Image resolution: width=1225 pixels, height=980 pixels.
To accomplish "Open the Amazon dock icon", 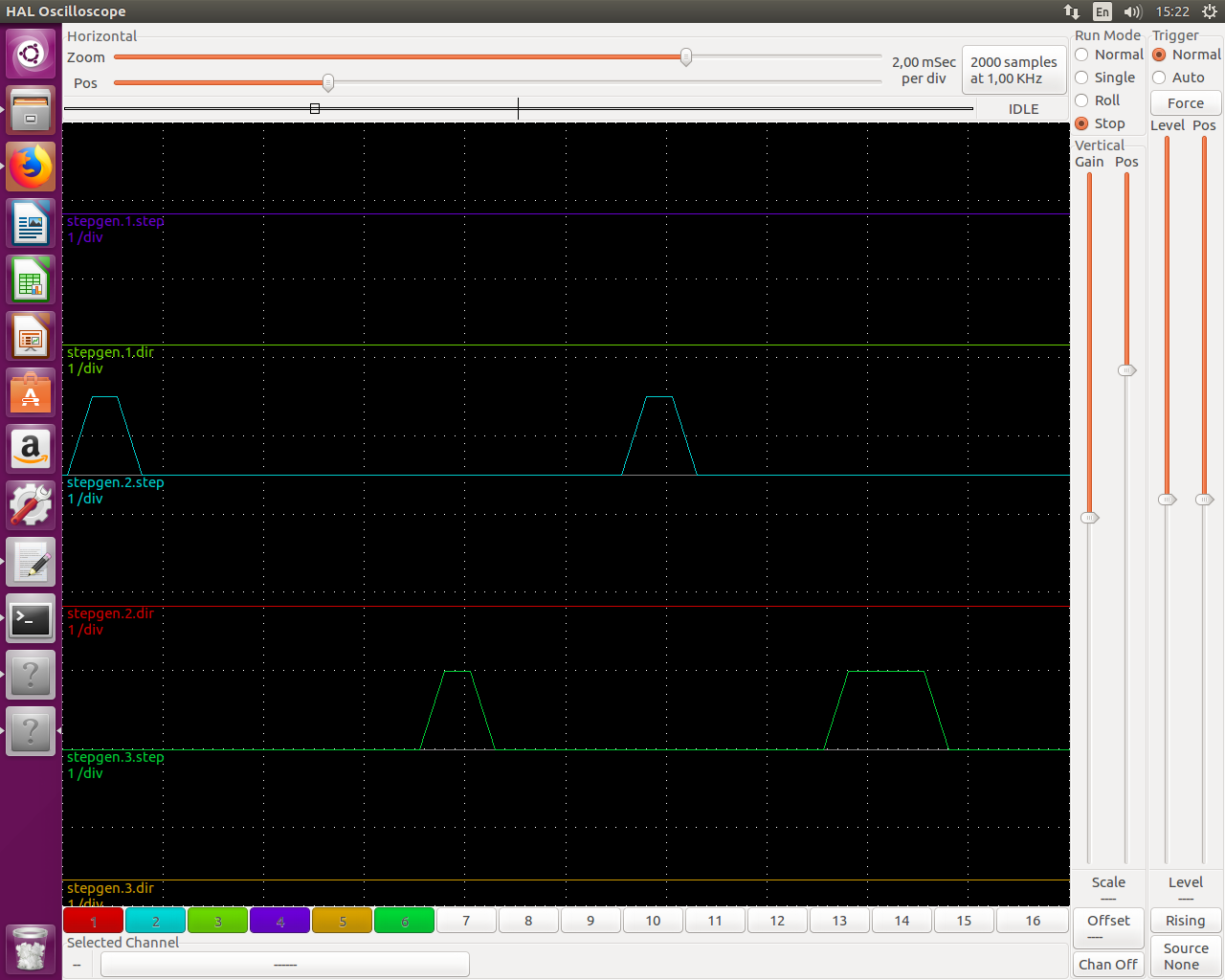I will tap(31, 449).
